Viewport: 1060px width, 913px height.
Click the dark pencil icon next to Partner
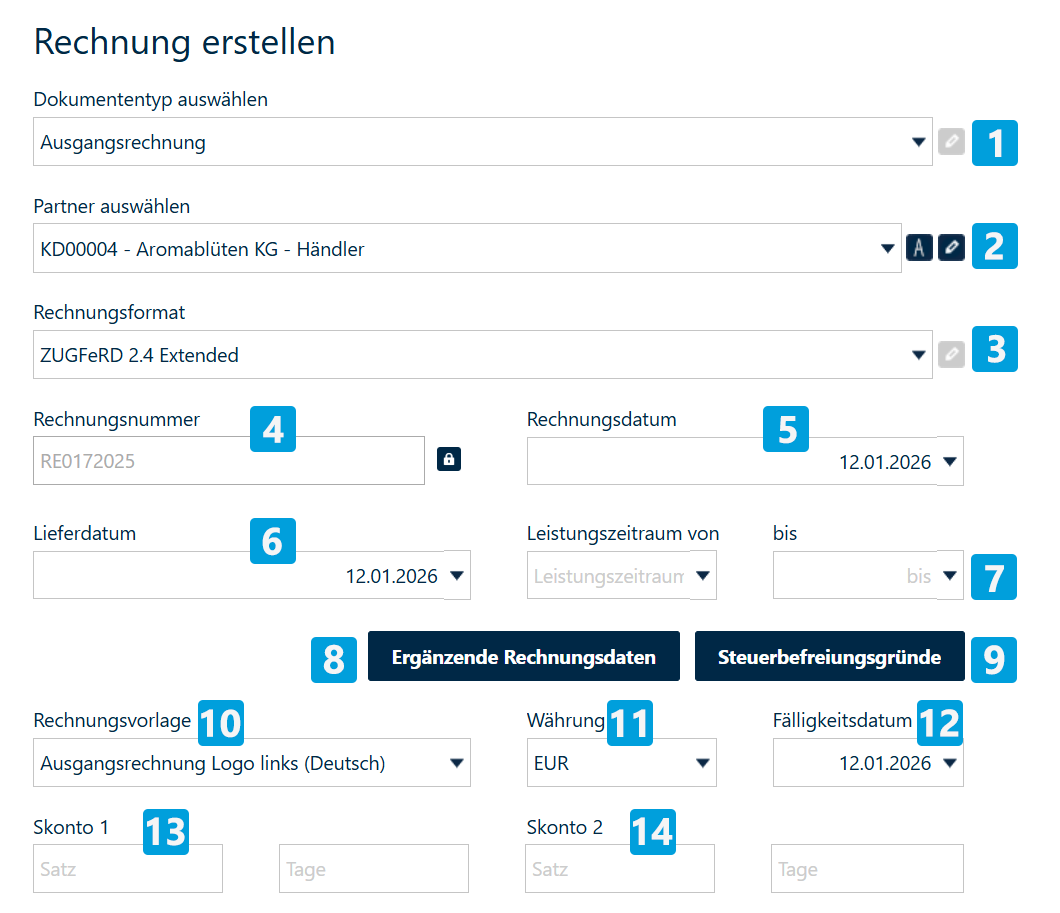click(951, 247)
